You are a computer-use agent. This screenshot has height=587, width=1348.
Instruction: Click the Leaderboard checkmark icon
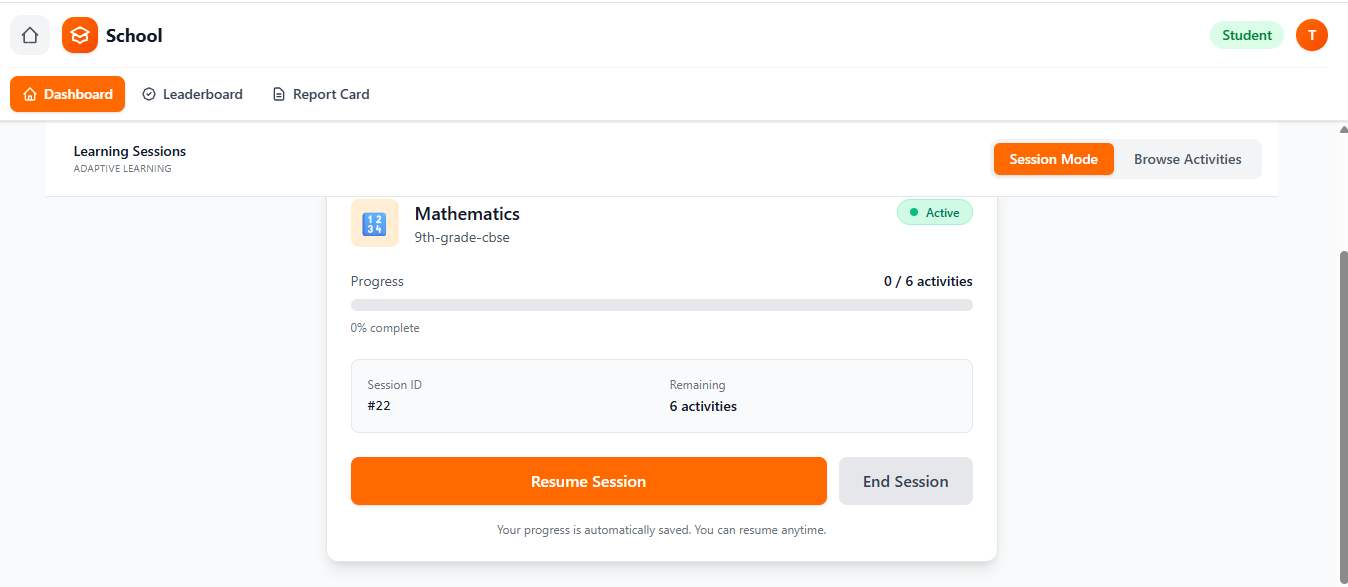point(148,93)
